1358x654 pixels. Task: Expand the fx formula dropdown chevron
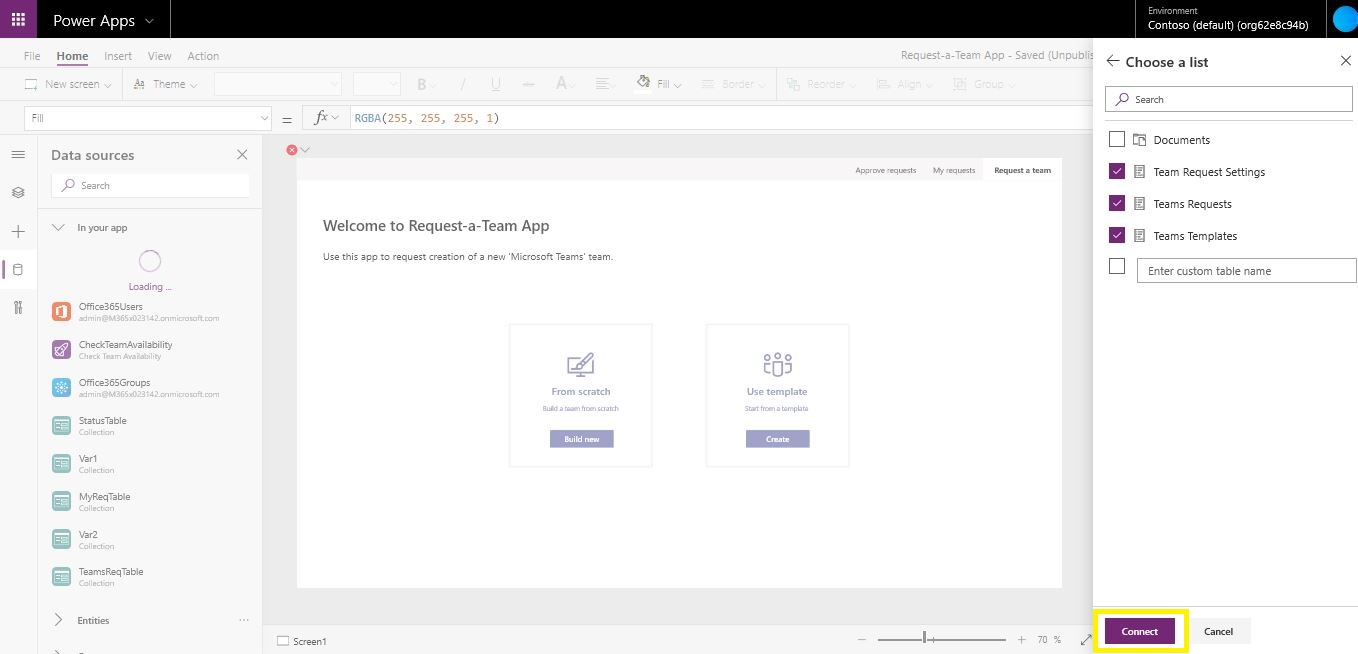[335, 118]
